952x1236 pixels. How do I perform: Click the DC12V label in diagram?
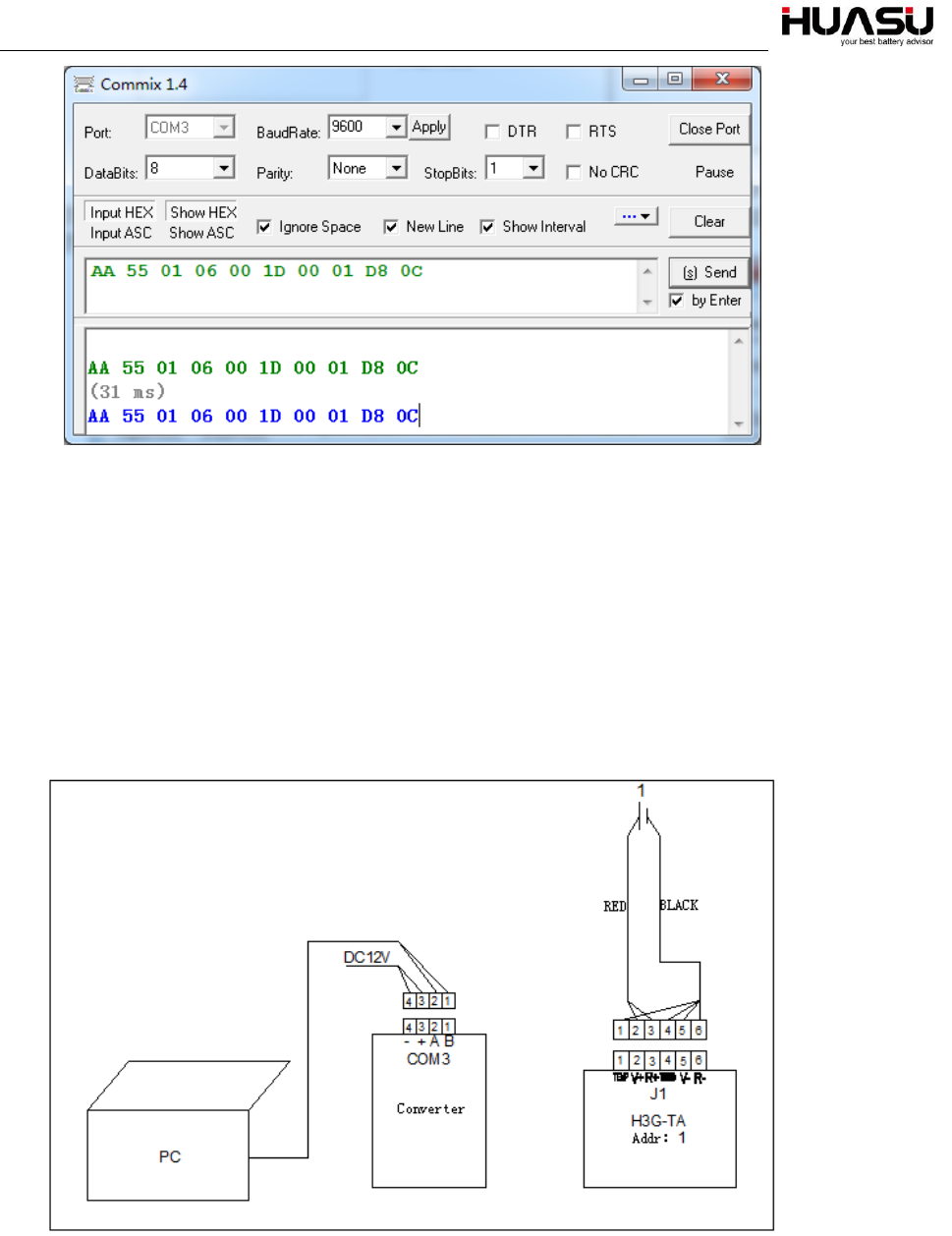(x=366, y=957)
